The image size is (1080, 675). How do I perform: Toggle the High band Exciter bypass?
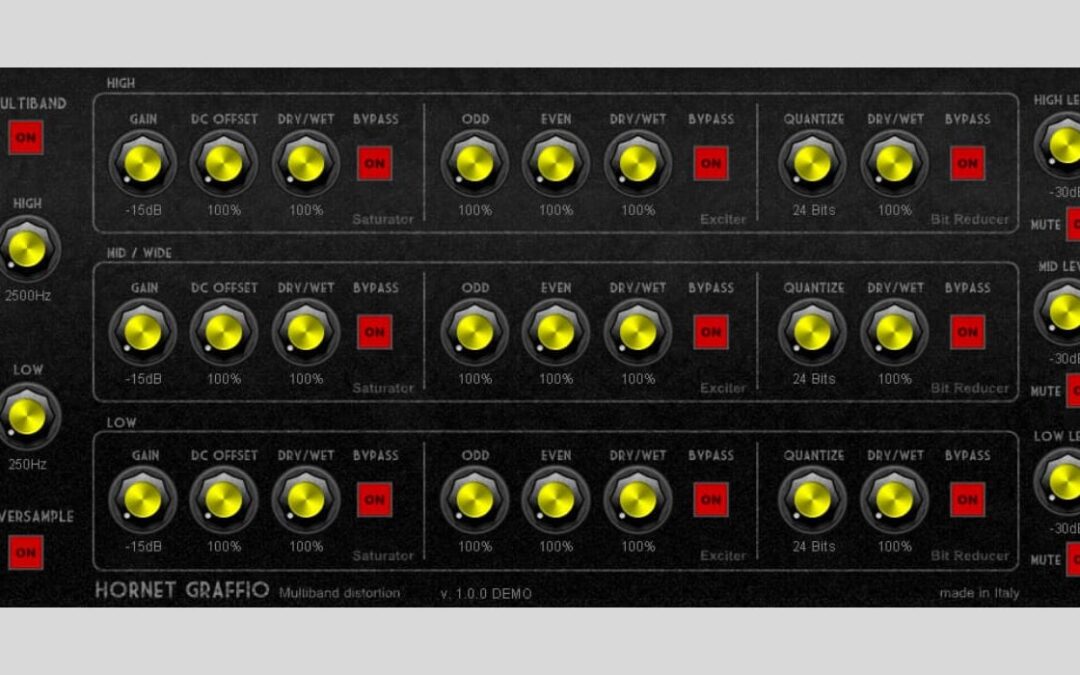point(711,163)
